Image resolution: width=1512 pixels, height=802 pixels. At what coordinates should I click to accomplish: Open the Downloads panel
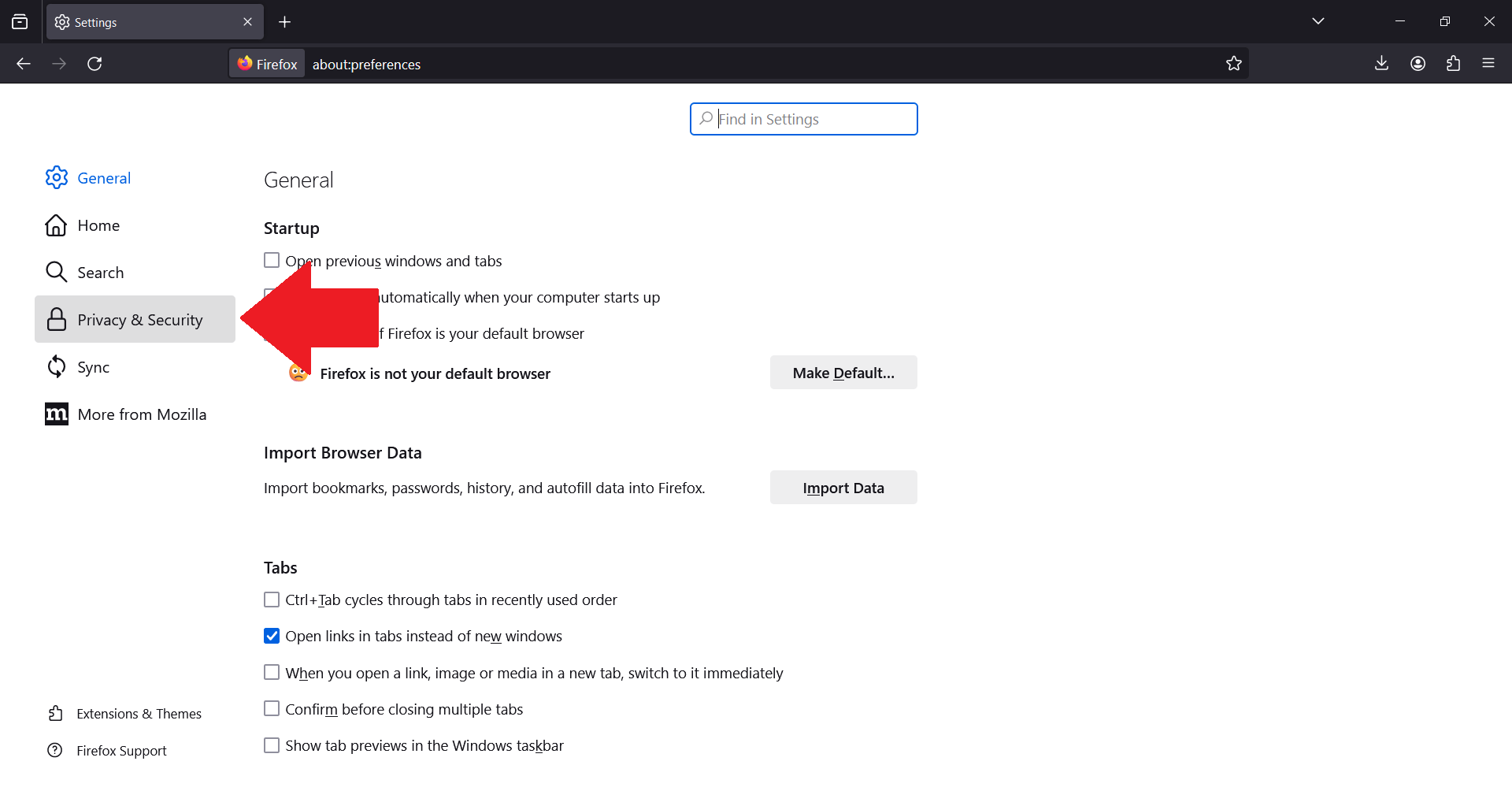click(1381, 64)
